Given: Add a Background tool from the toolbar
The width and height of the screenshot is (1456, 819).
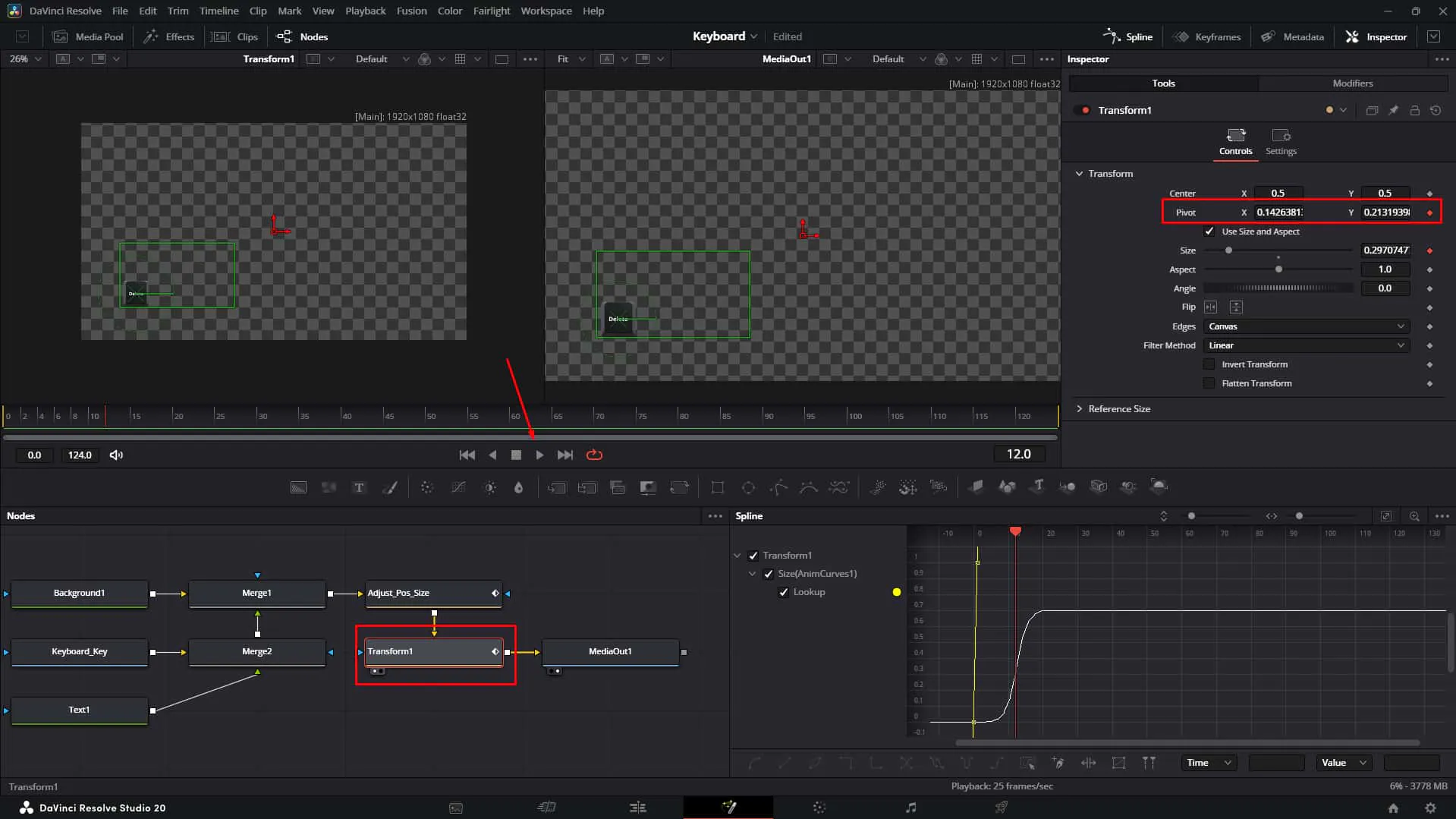Looking at the screenshot, I should tap(298, 487).
